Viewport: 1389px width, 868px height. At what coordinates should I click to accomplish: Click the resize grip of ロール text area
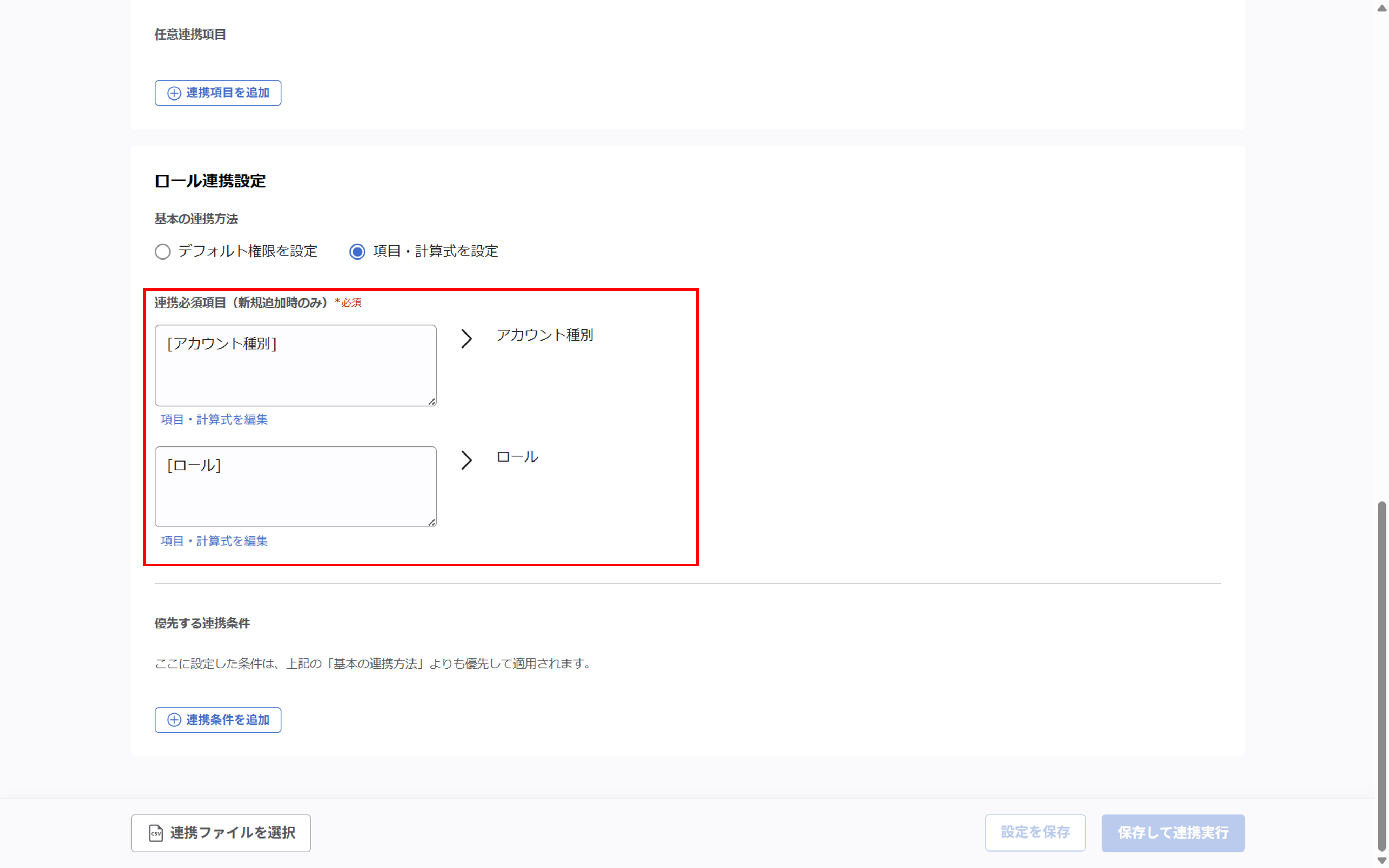pos(432,522)
